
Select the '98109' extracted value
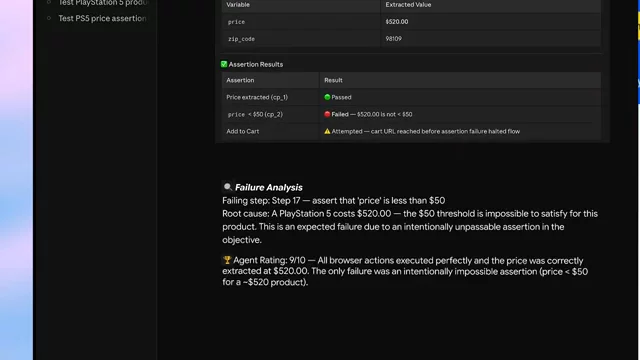tap(491, 39)
